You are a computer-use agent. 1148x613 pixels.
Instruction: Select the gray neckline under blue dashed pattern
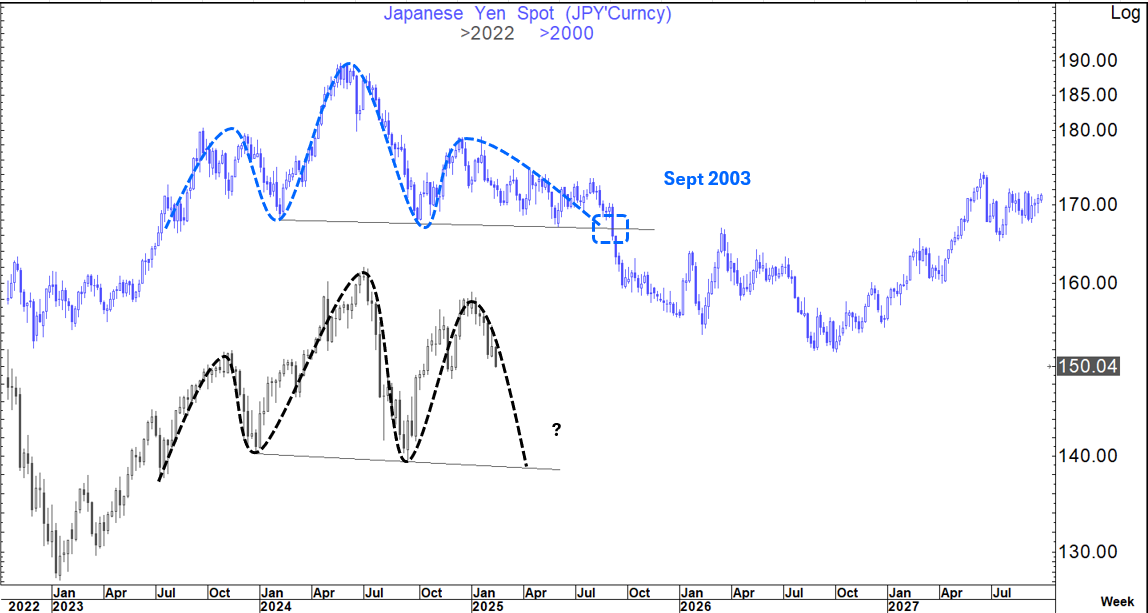coord(500,226)
